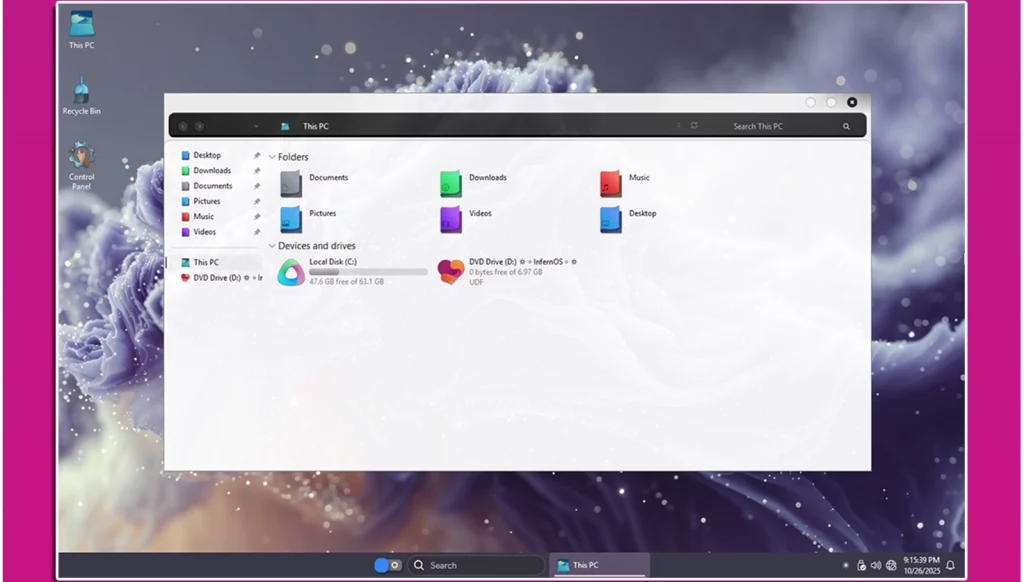Toggle the pin next to Pictures
This screenshot has width=1024, height=582.
(x=257, y=201)
